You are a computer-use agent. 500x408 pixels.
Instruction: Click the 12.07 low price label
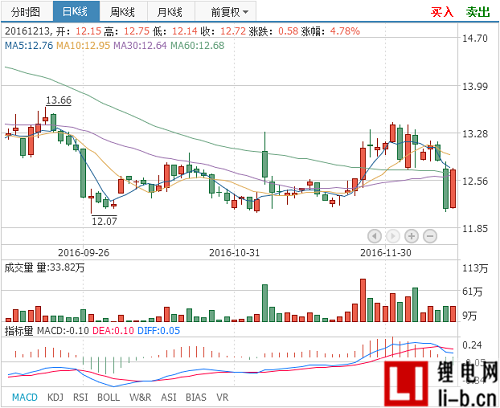click(x=104, y=221)
